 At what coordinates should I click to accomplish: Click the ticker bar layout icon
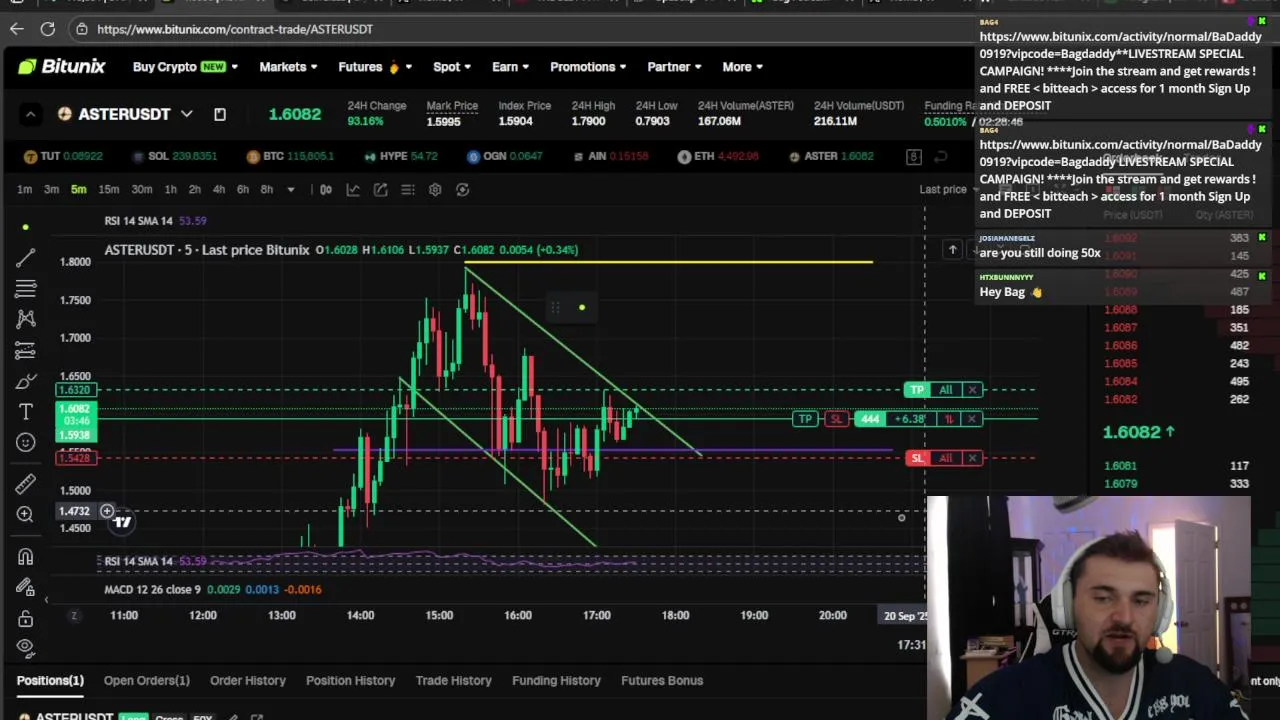913,157
